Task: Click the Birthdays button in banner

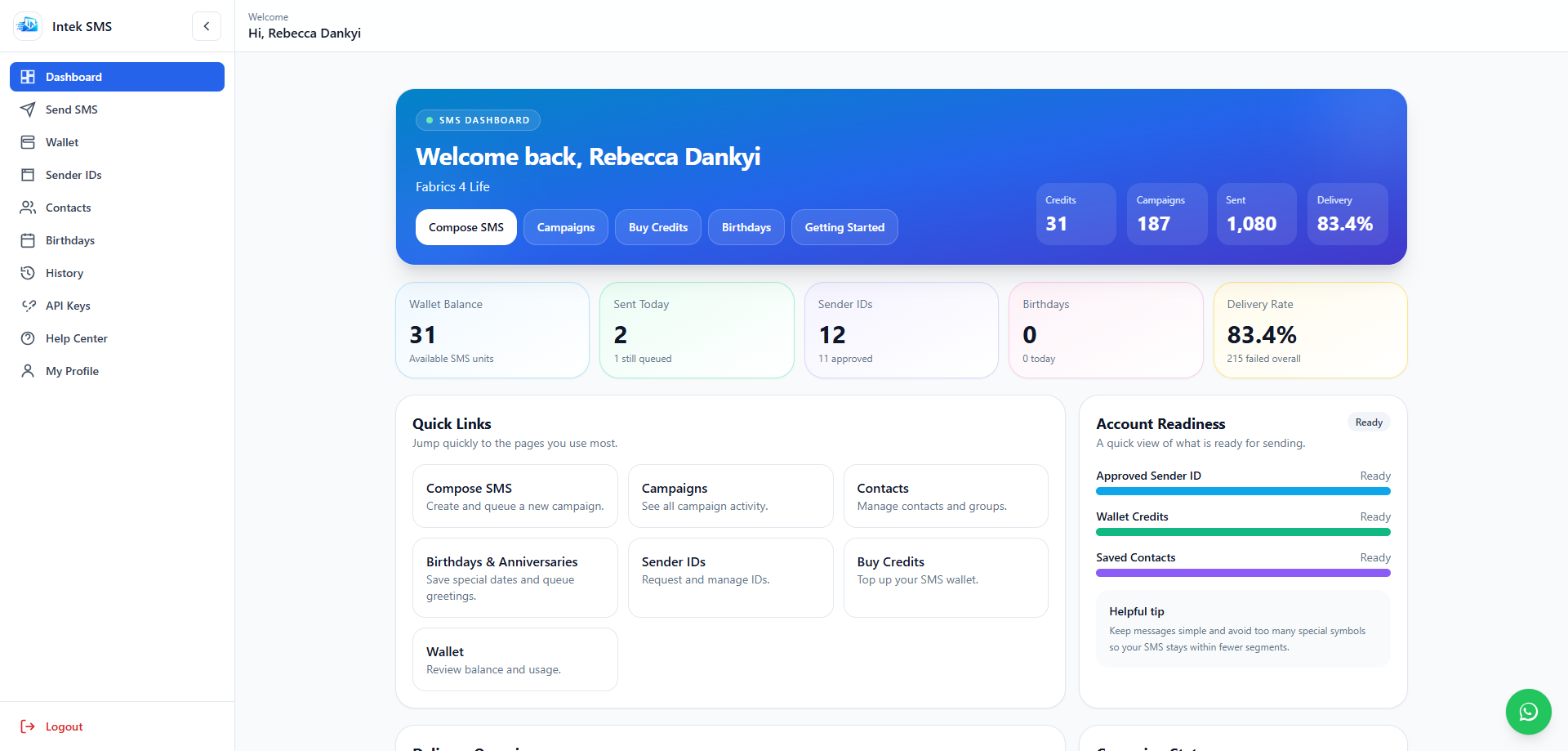Action: tap(746, 227)
